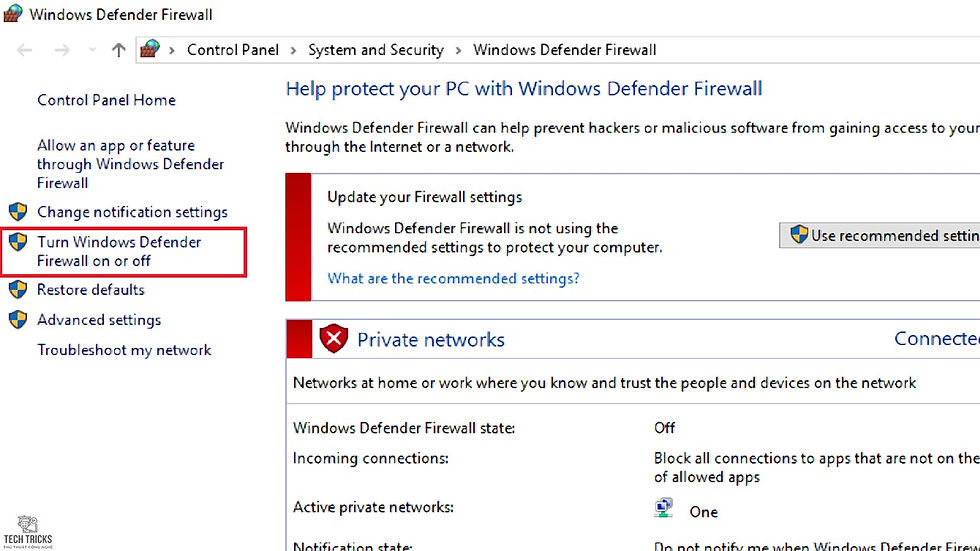Screen dimensions: 980x551
Task: Click Use recommended settings button
Action: (x=879, y=236)
